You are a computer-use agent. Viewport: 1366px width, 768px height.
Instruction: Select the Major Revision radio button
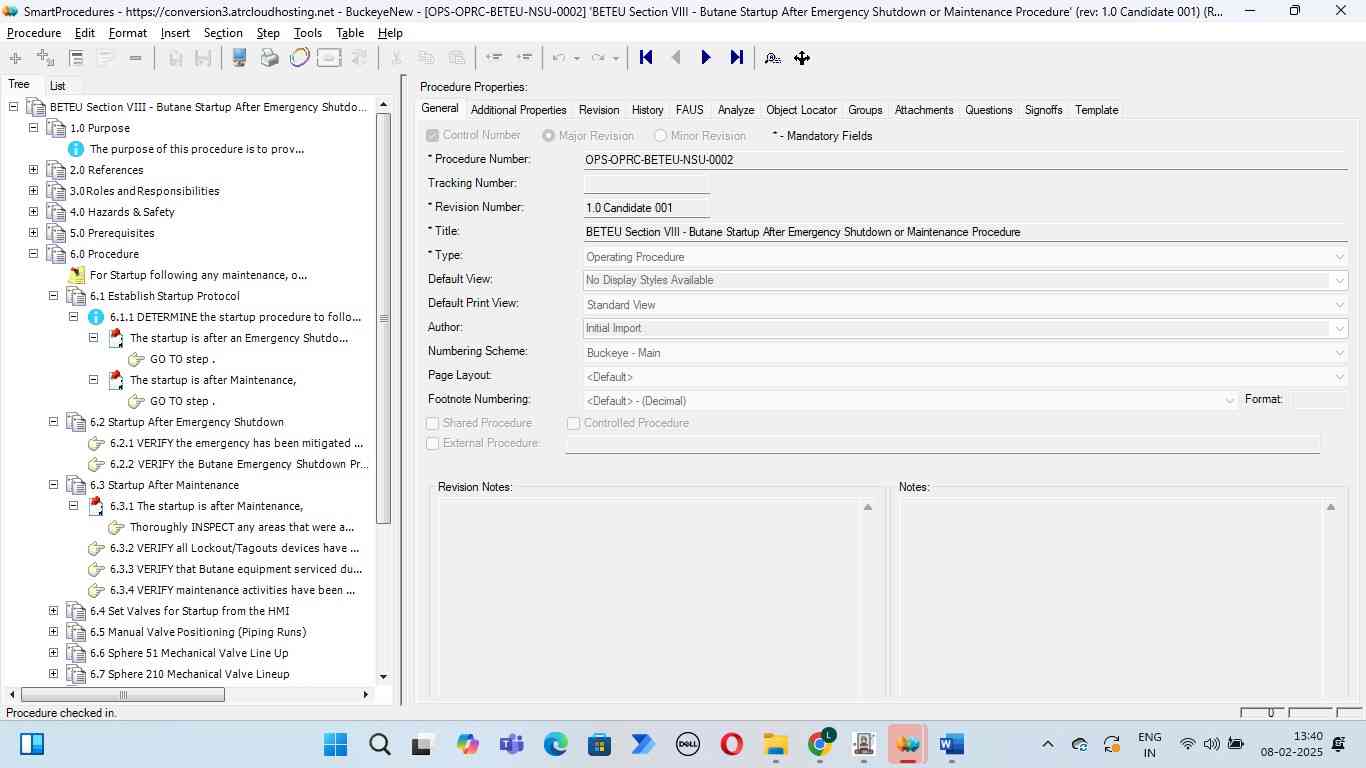548,135
